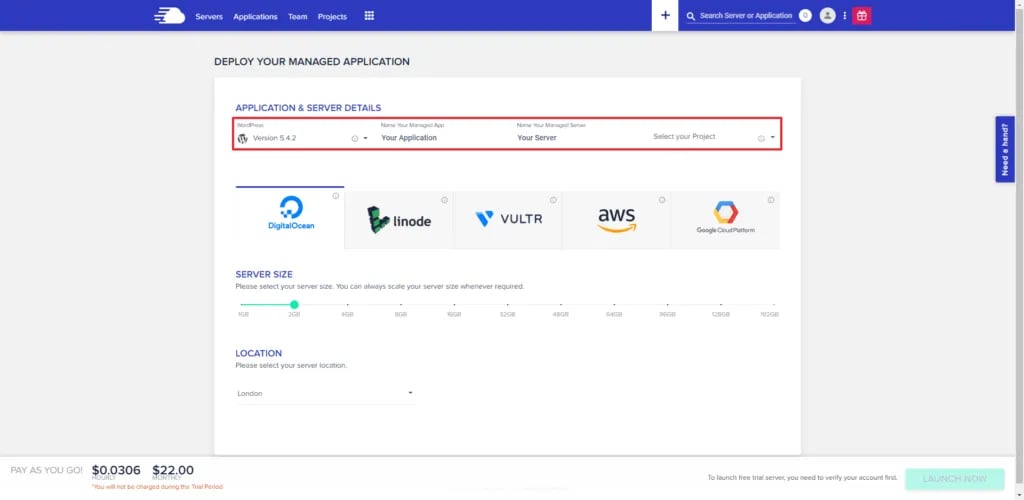Click the WordPress logo icon

pos(243,138)
